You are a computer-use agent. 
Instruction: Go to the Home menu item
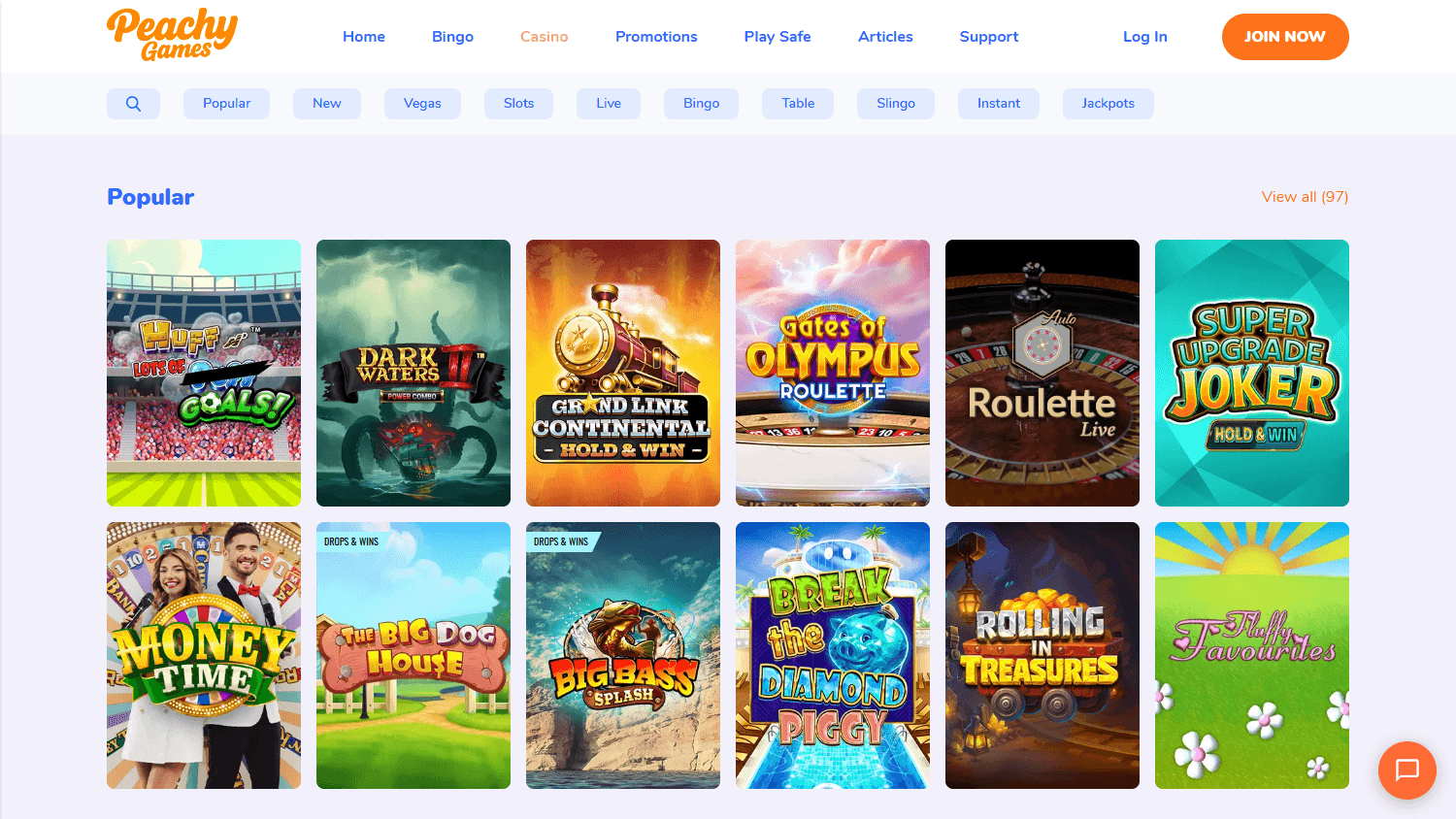coord(364,37)
